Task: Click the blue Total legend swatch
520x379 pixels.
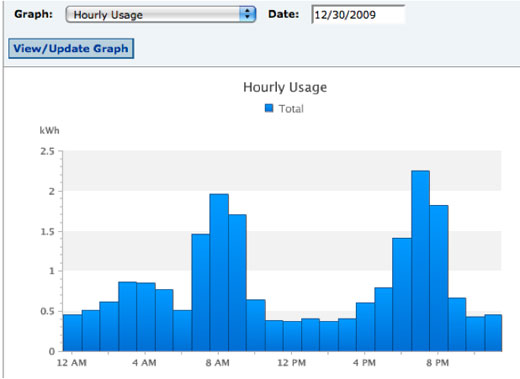Action: (x=269, y=108)
